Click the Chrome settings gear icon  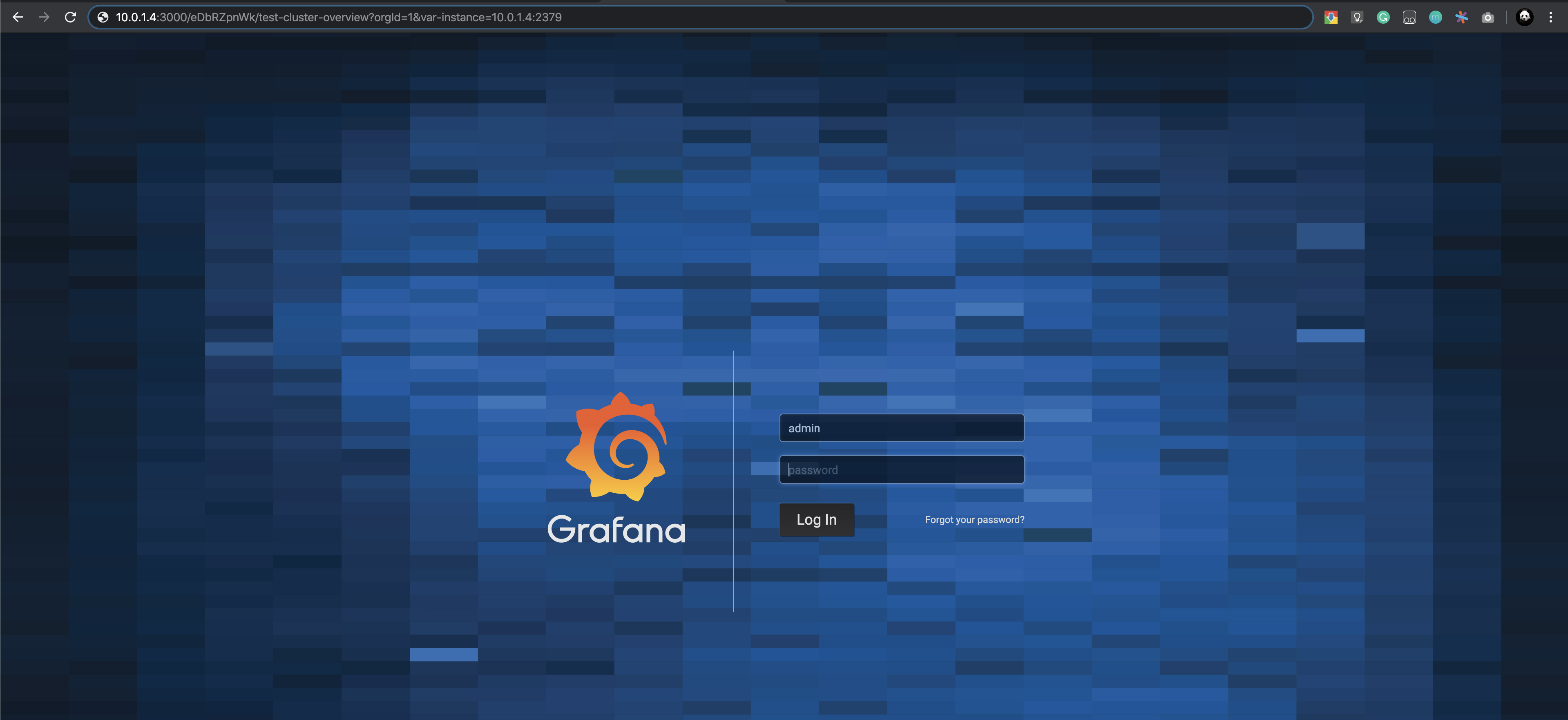[1551, 17]
